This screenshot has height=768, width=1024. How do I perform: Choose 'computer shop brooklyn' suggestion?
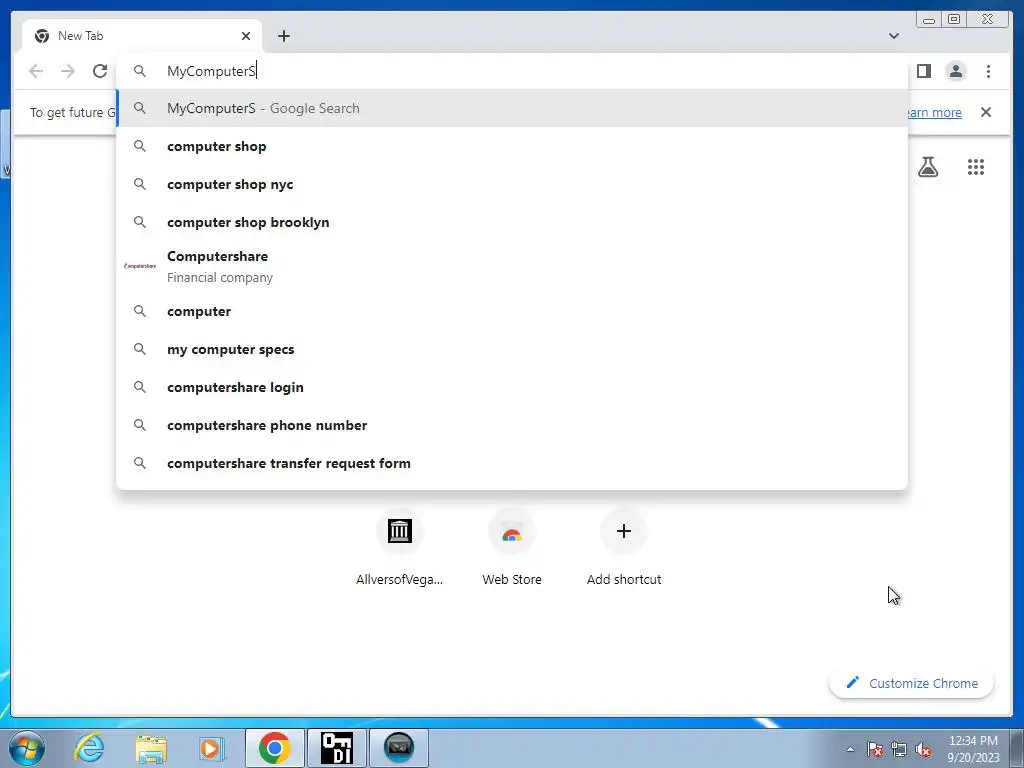513,222
